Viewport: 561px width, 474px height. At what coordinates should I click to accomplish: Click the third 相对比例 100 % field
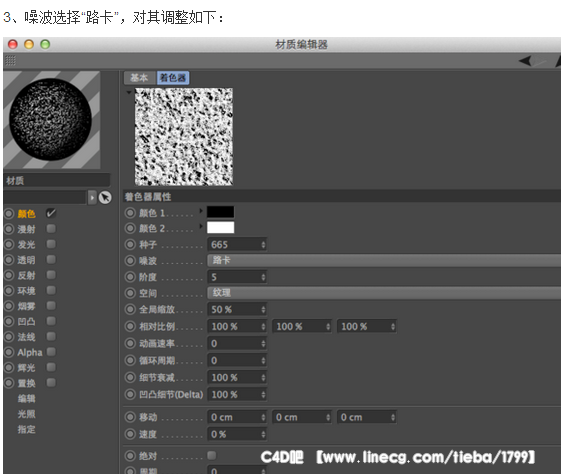pos(367,327)
